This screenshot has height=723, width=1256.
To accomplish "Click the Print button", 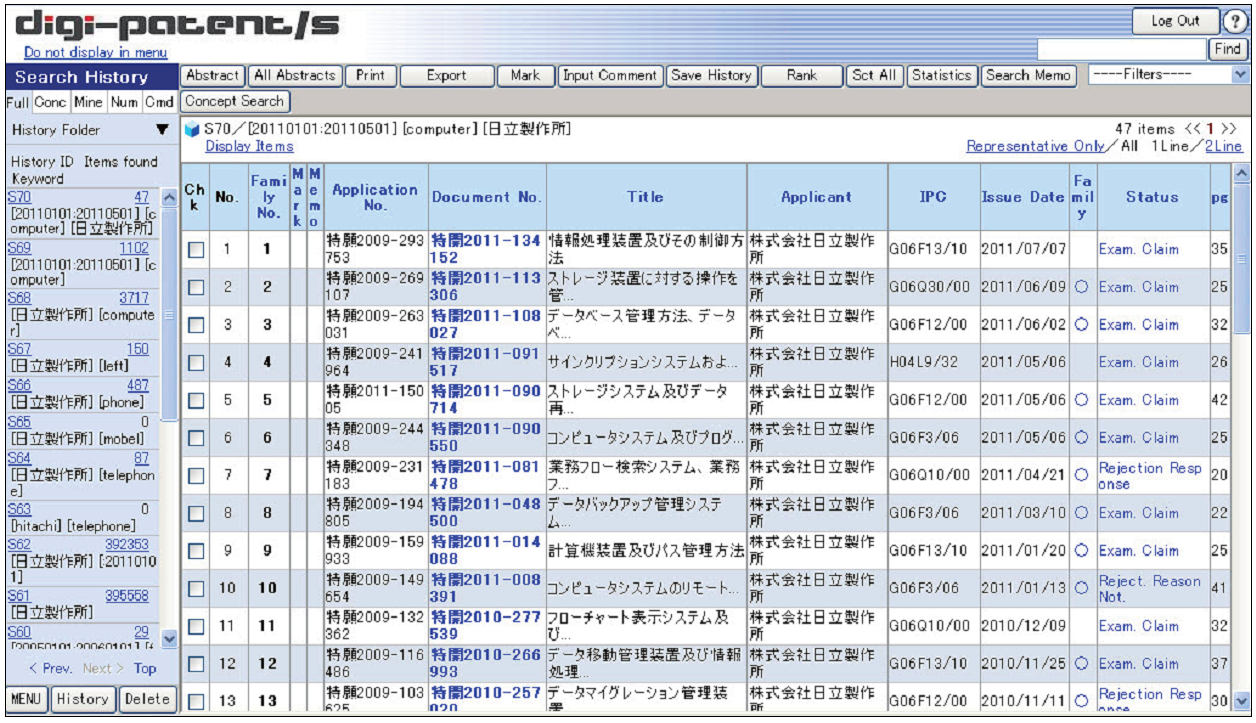I will (370, 75).
